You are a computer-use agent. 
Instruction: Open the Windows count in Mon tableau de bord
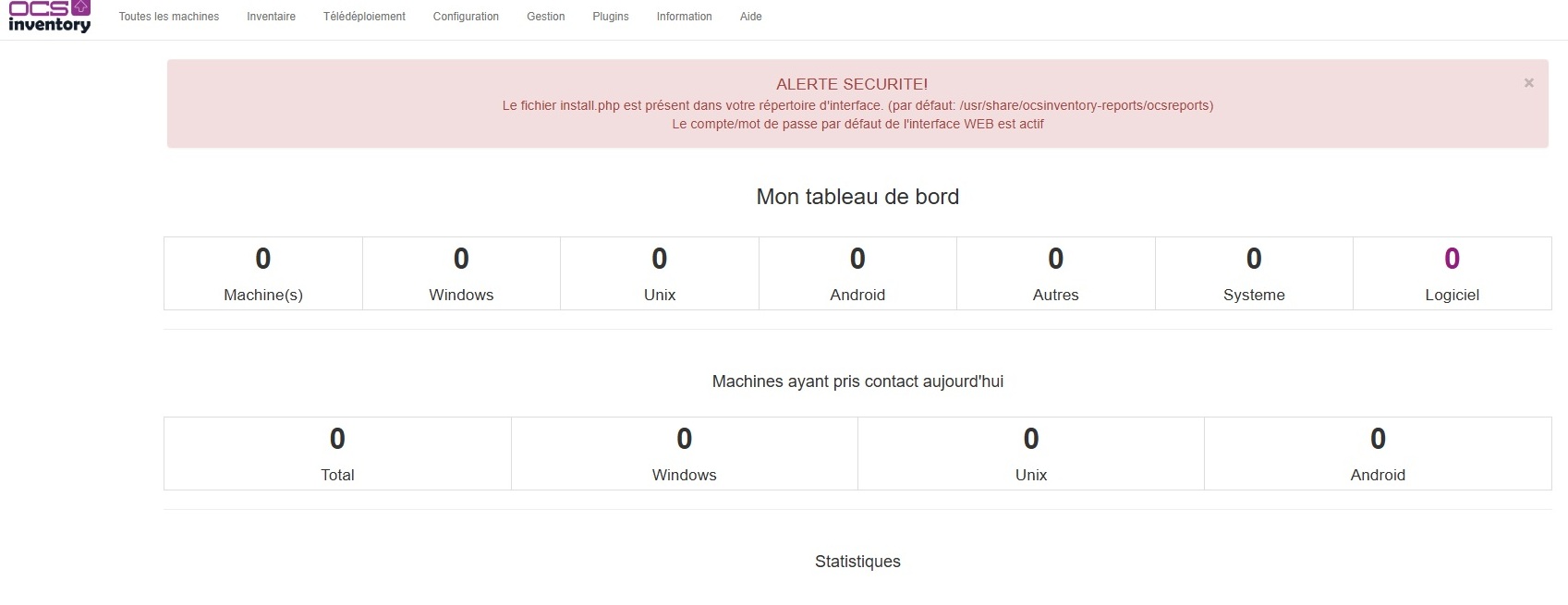461,272
